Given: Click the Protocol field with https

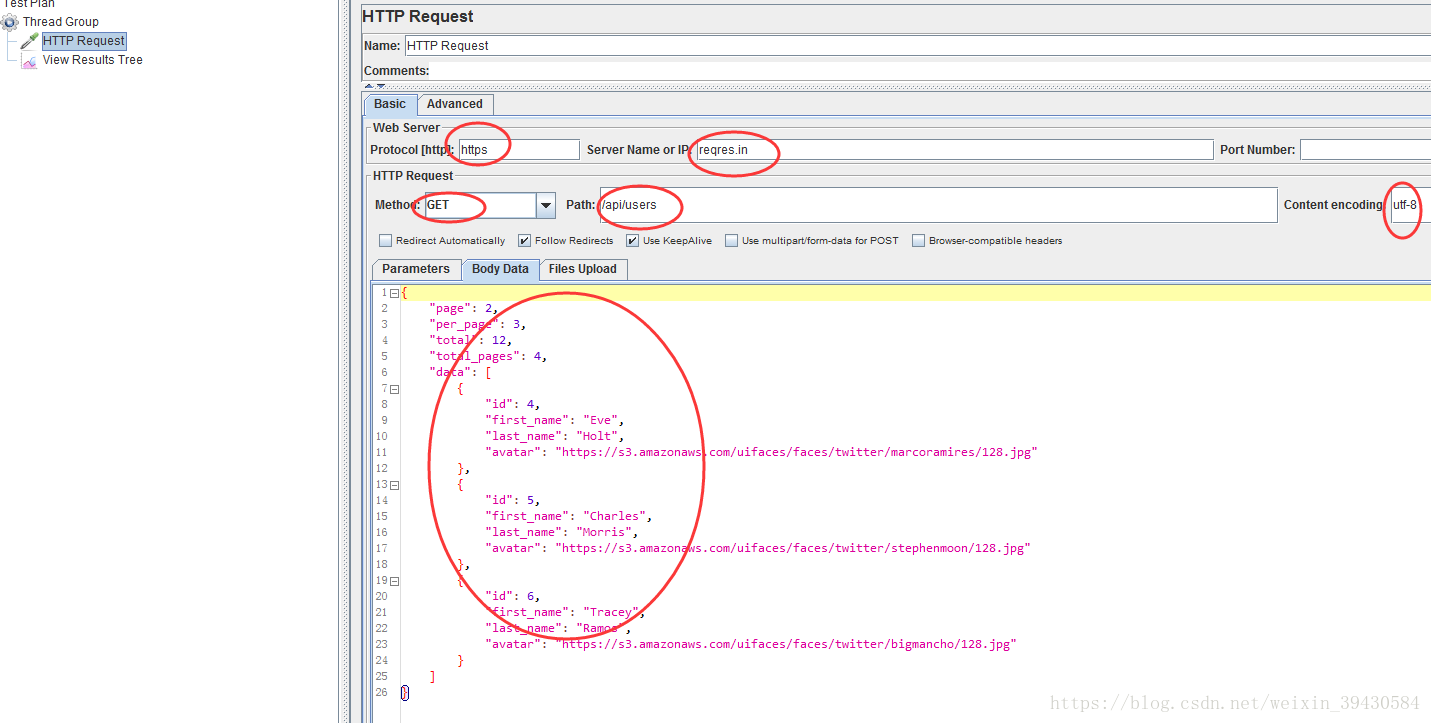Looking at the screenshot, I should (519, 150).
